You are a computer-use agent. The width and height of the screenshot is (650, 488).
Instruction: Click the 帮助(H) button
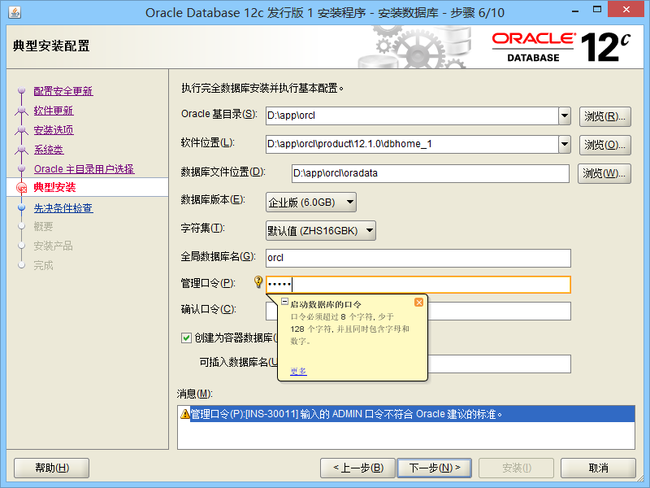tap(52, 468)
